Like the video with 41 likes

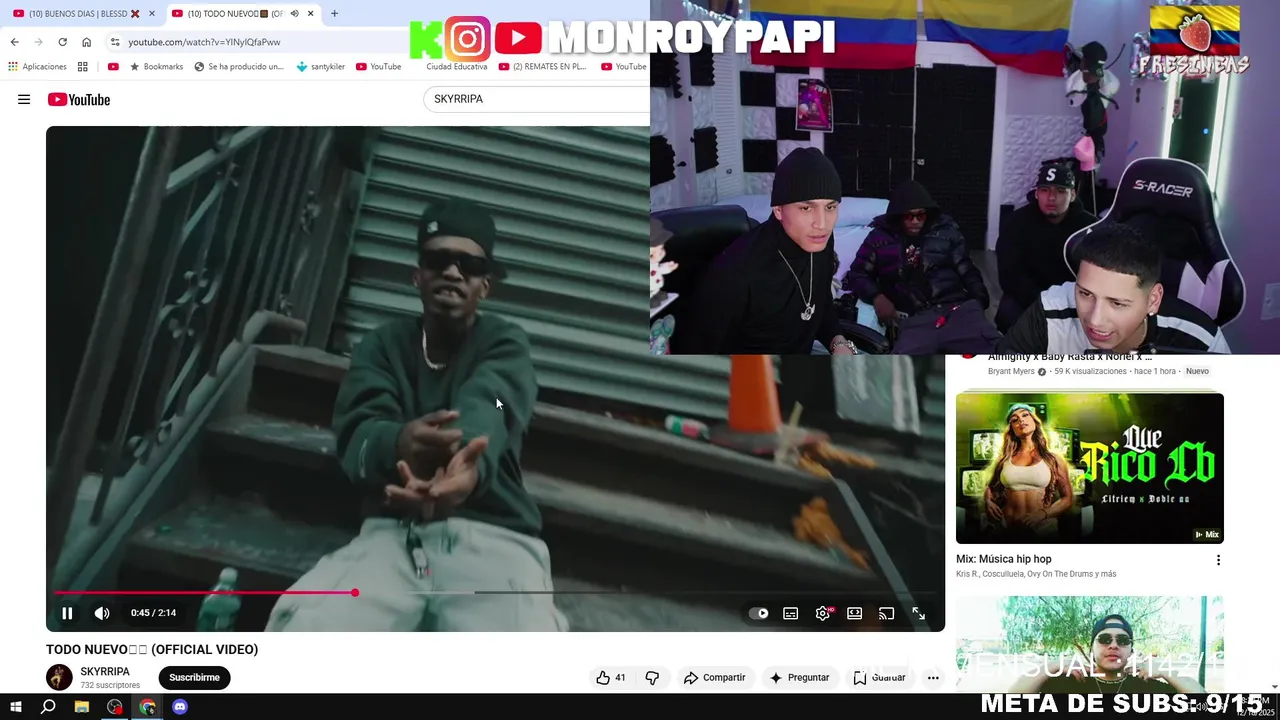611,677
